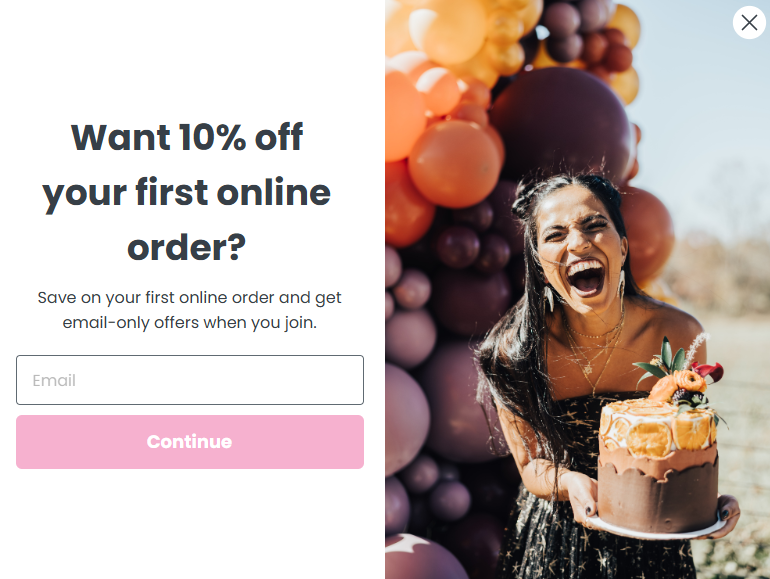Click the white plate under the cake
The height and width of the screenshot is (579, 770).
coord(658,530)
